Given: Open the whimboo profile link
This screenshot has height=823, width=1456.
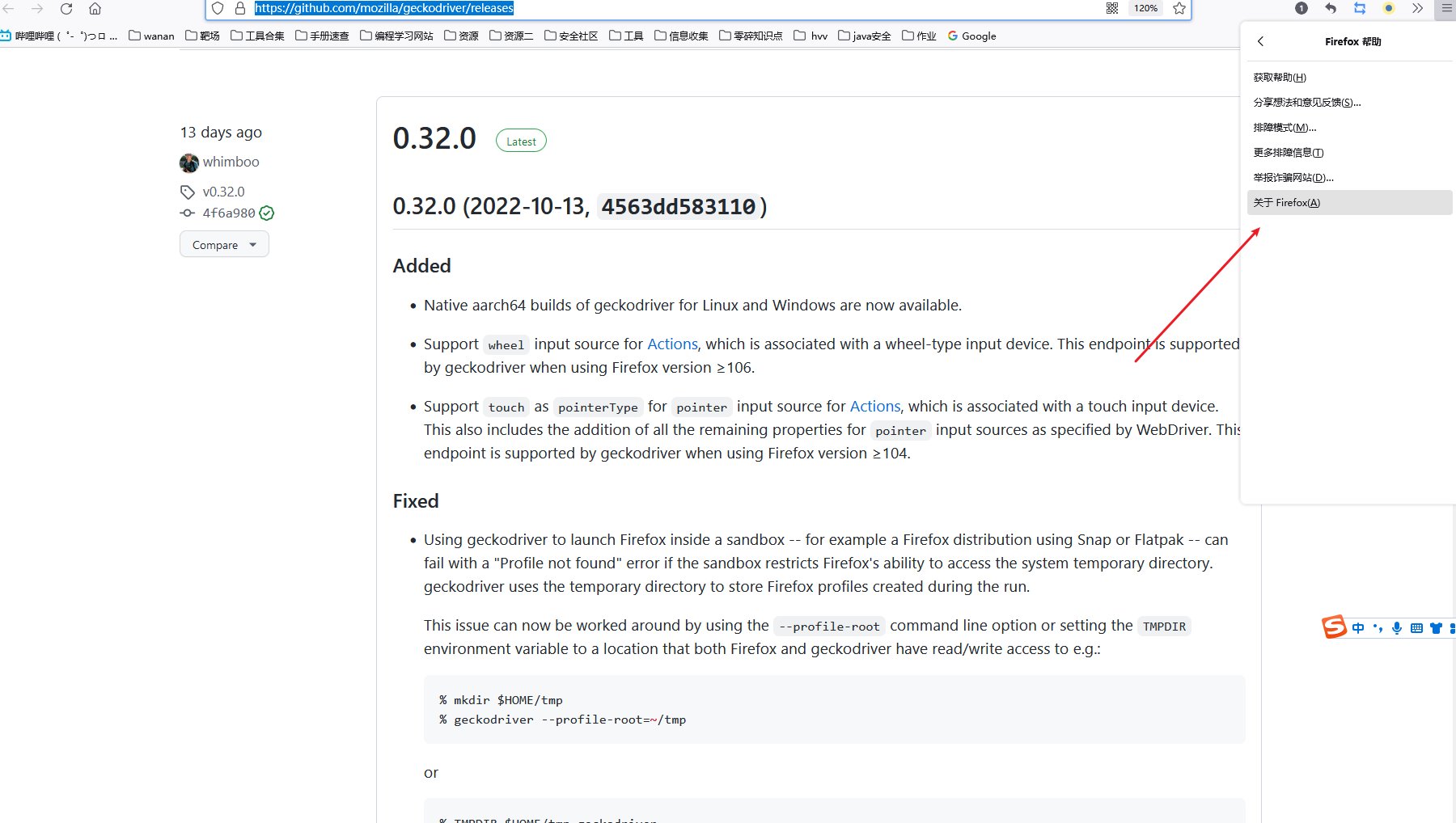Looking at the screenshot, I should 231,162.
